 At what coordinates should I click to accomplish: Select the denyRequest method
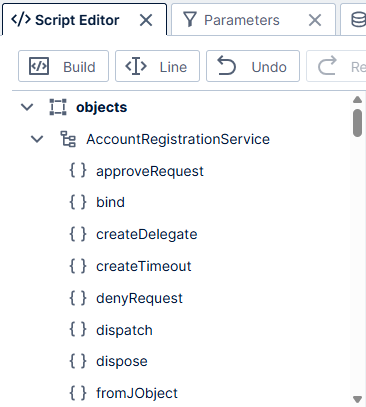pos(139,298)
